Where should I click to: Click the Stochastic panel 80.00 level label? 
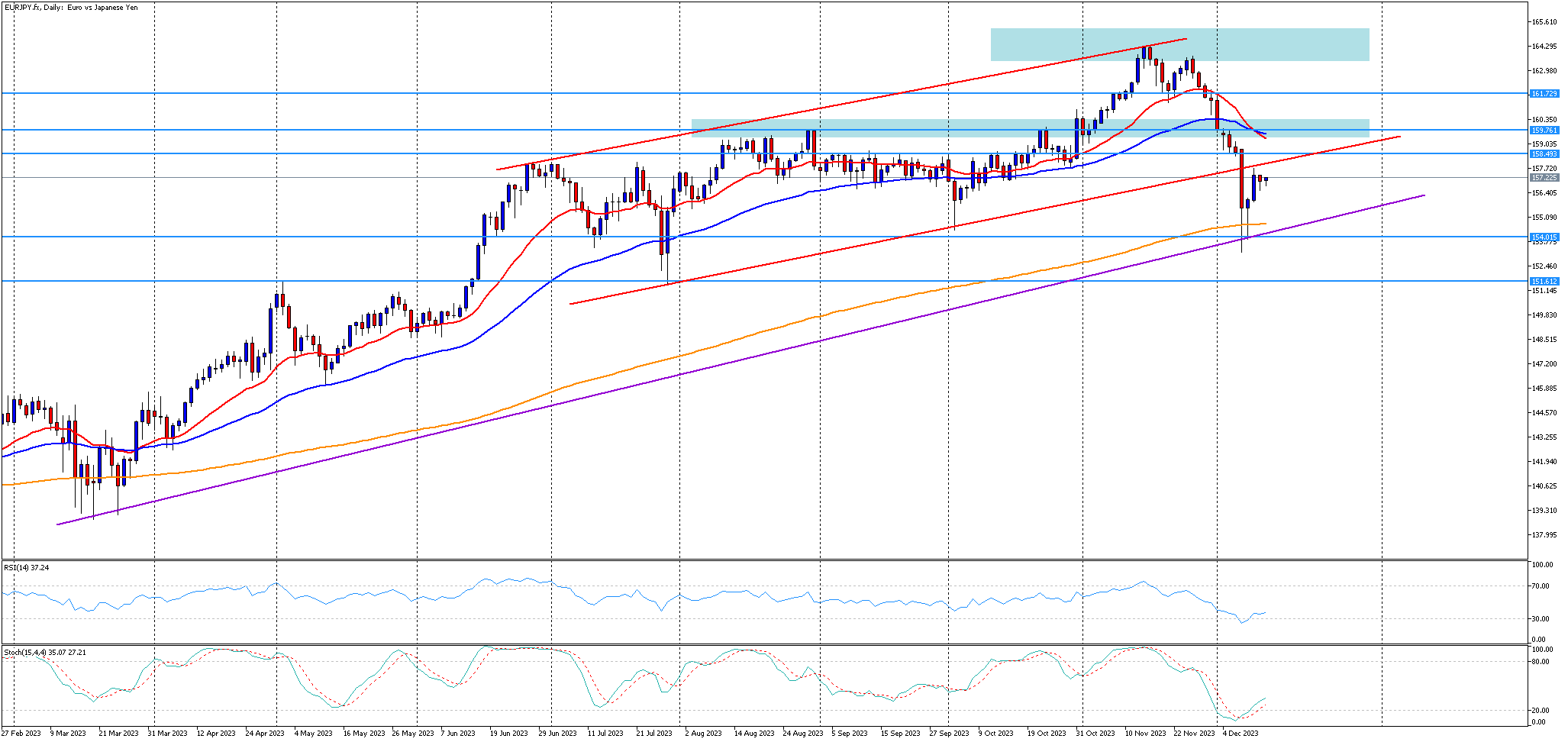coord(1539,662)
